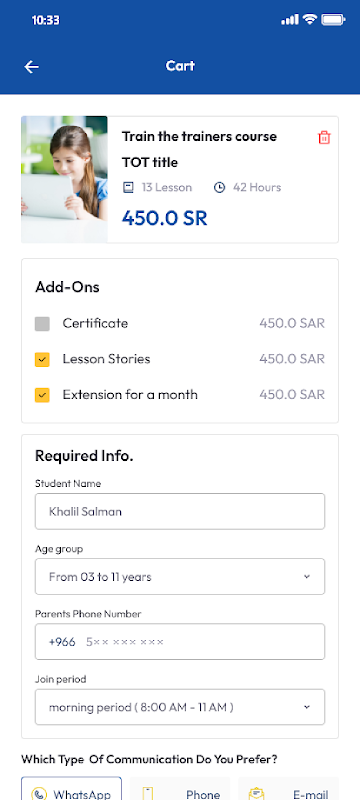Viewport: 360px width, 800px height.
Task: Tap the WhatsApp phone icon
Action: (x=39, y=794)
